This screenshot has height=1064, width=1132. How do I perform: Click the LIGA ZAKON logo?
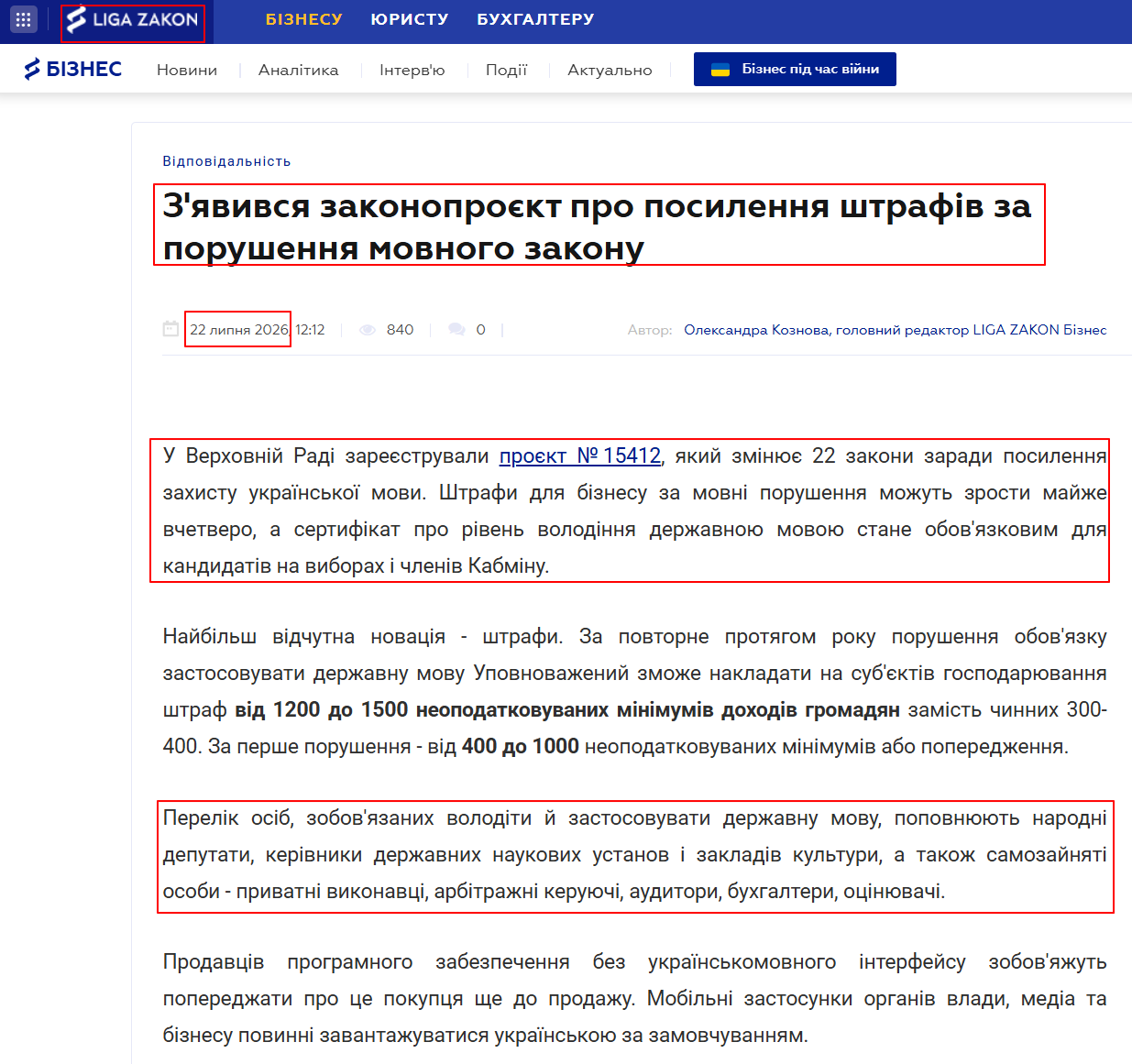[x=133, y=20]
